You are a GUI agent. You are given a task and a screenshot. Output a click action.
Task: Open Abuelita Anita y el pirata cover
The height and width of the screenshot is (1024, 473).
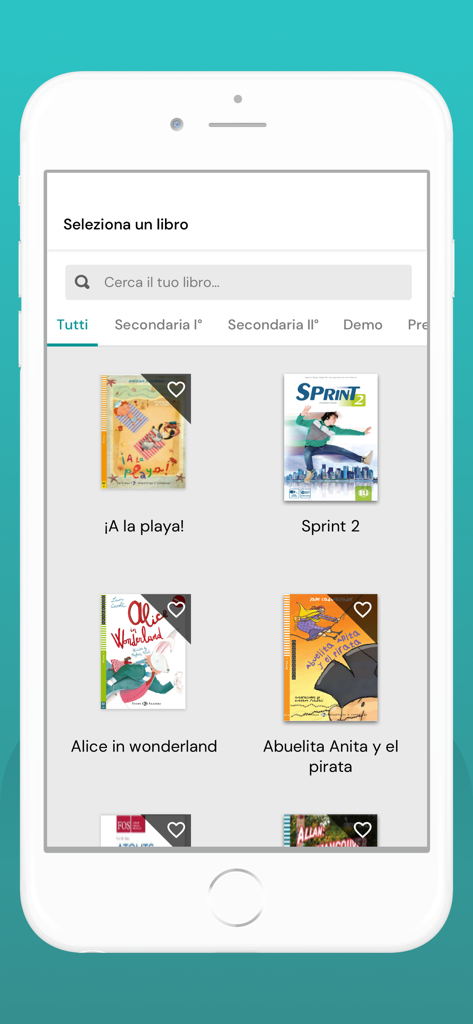pyautogui.click(x=331, y=658)
